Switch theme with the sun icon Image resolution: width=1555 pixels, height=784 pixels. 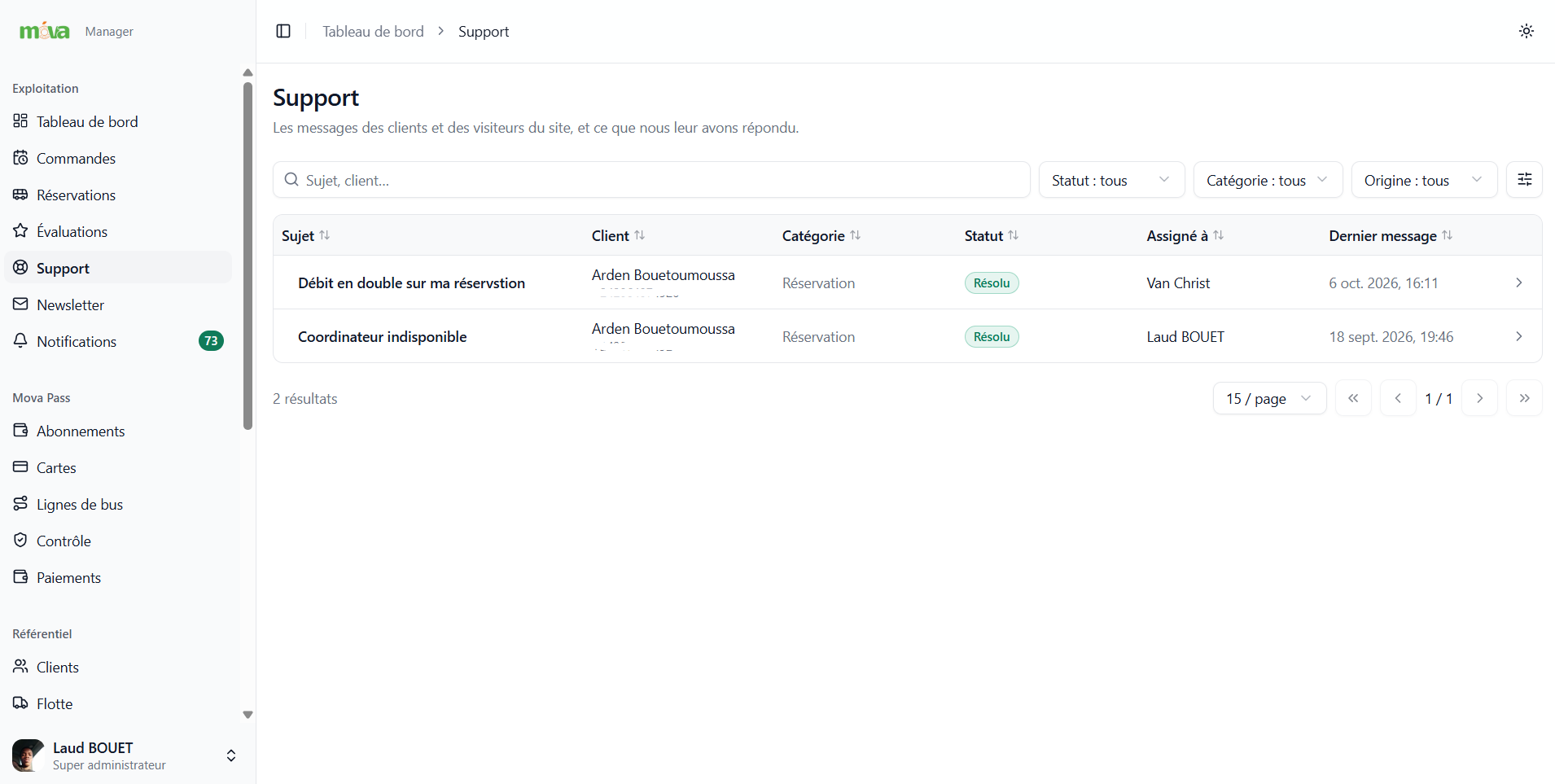click(1527, 31)
